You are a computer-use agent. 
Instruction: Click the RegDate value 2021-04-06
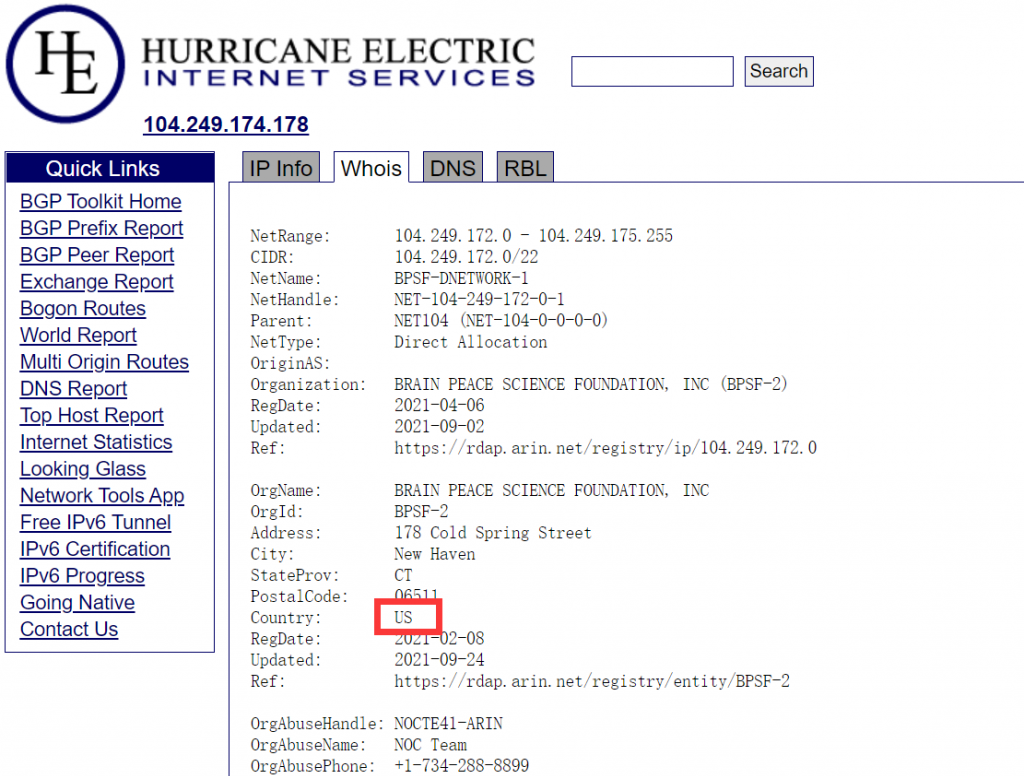click(440, 406)
